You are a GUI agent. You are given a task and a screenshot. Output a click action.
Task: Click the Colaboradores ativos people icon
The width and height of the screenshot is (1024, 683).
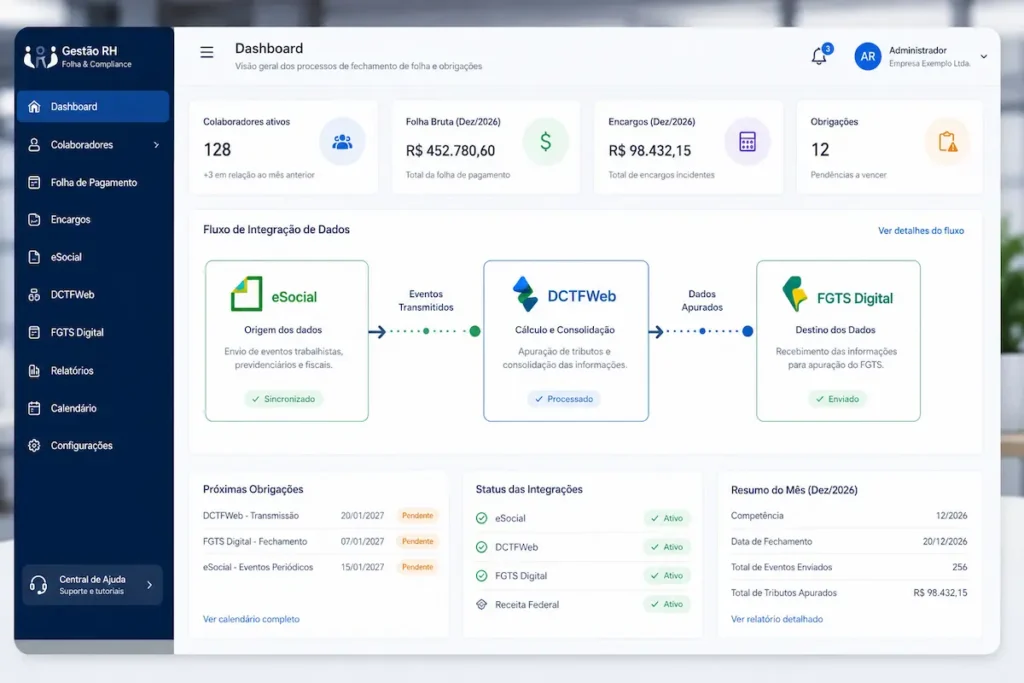[x=342, y=141]
